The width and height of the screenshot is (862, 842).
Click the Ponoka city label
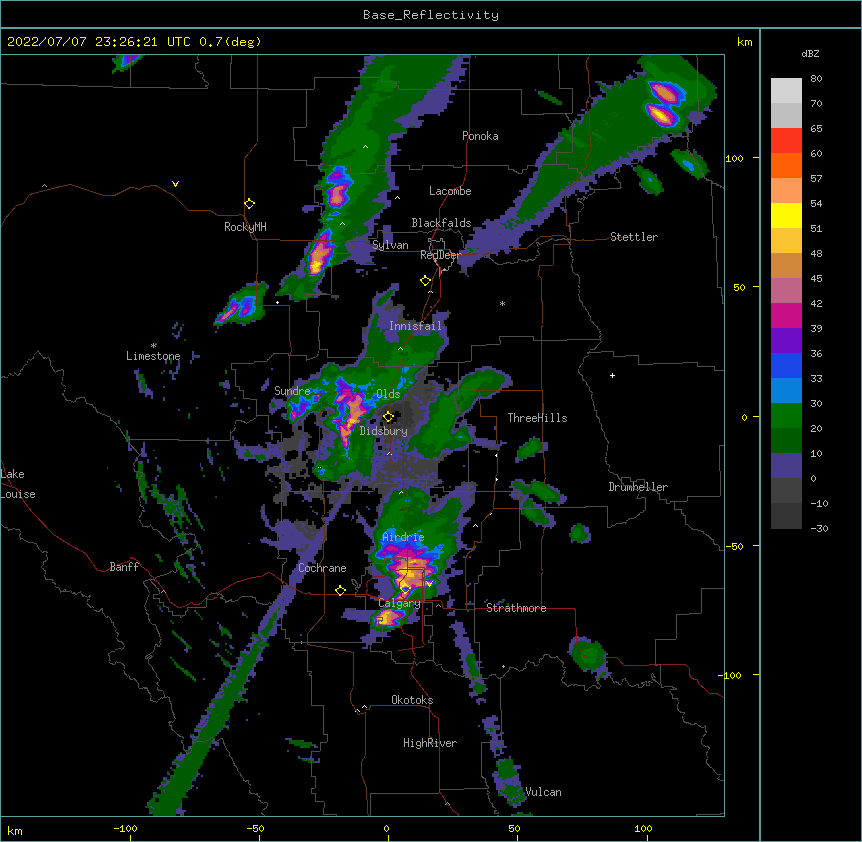(x=480, y=136)
